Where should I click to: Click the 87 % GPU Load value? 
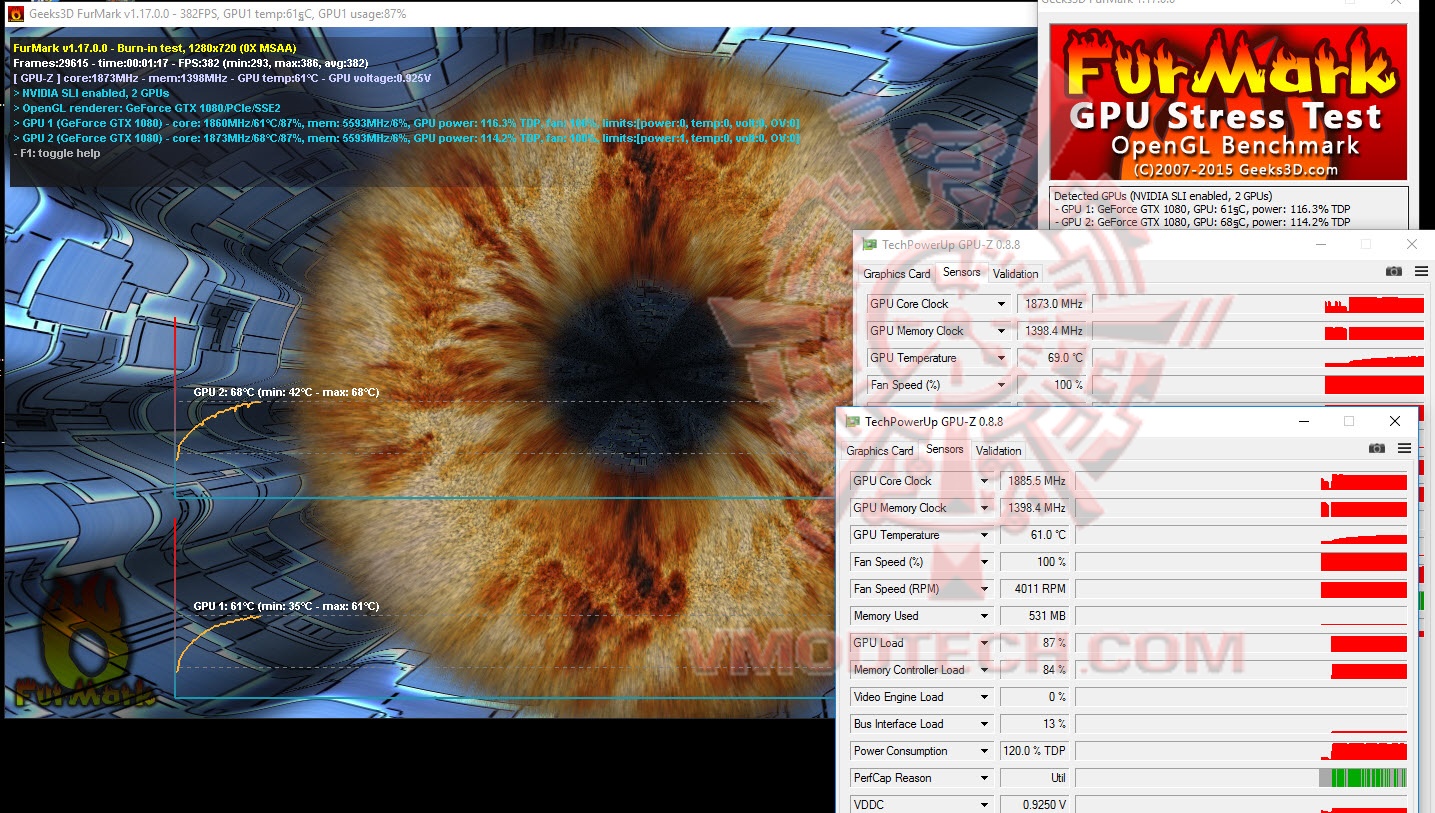point(1036,643)
